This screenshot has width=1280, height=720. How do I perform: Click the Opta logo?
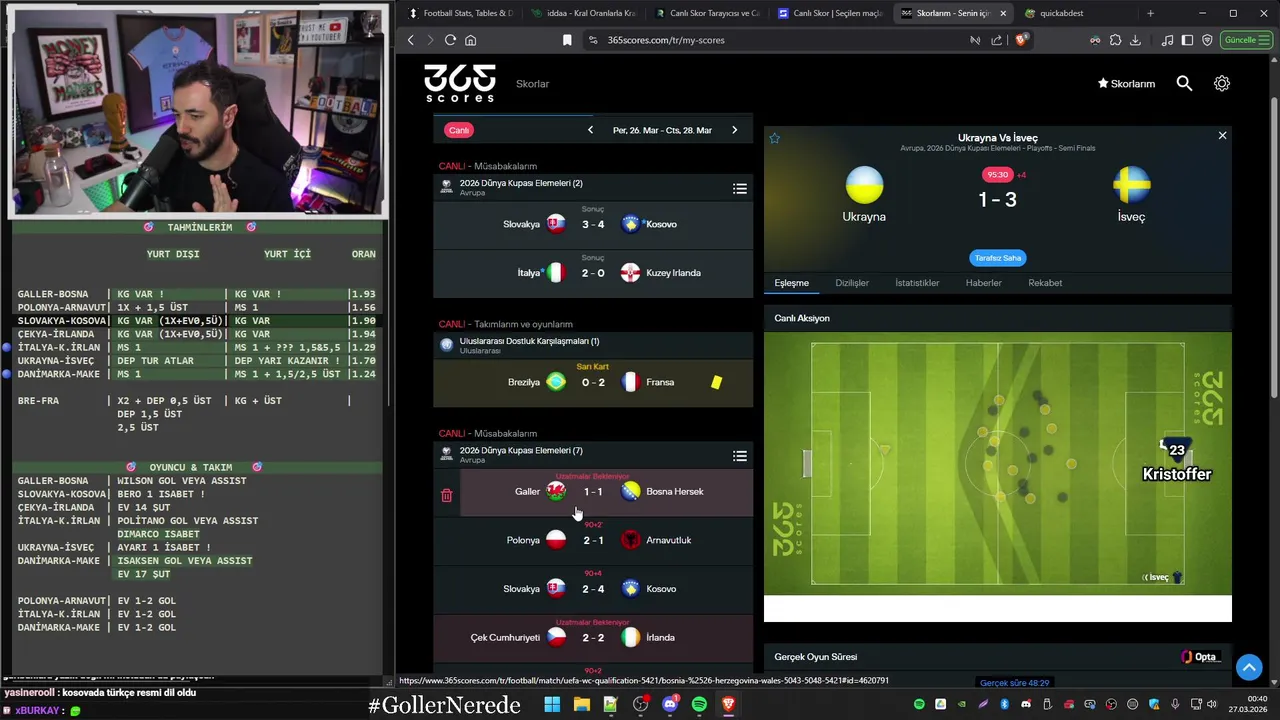pyautogui.click(x=1199, y=657)
